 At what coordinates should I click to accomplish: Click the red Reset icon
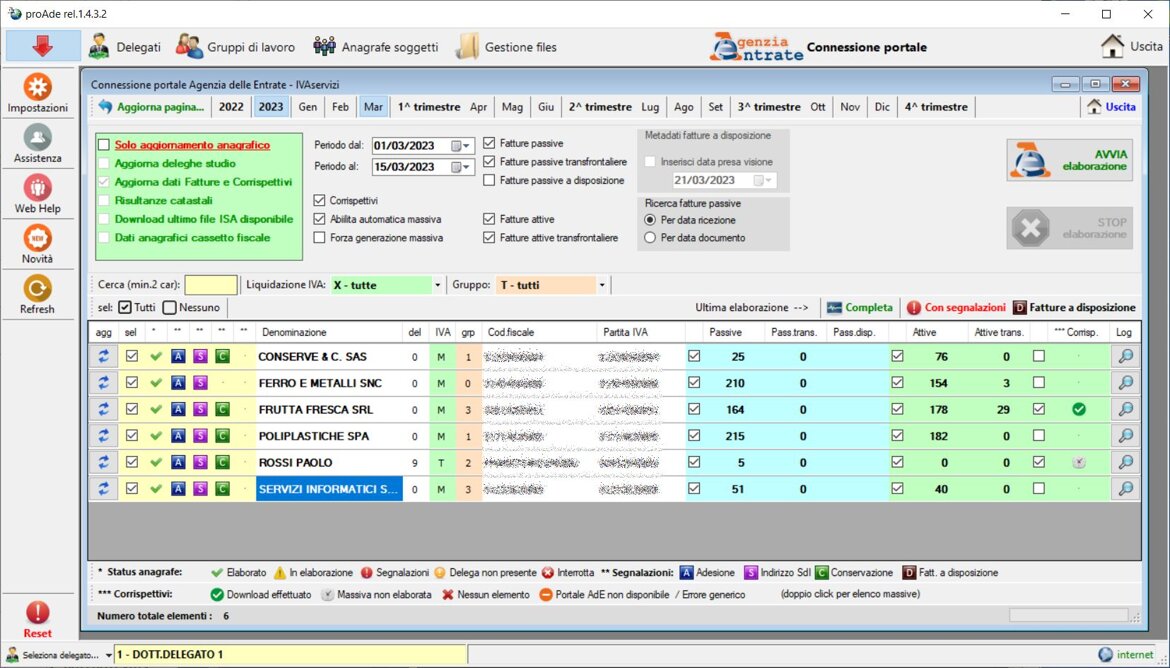38,613
